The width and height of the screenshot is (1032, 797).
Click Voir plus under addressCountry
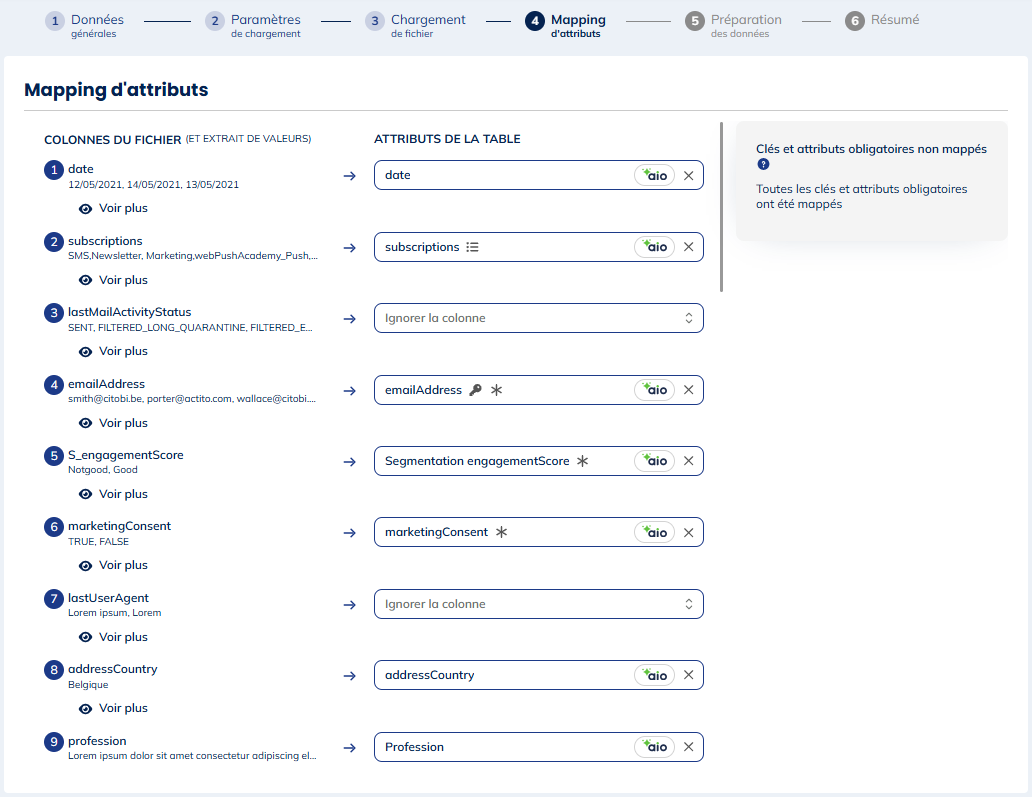[113, 708]
